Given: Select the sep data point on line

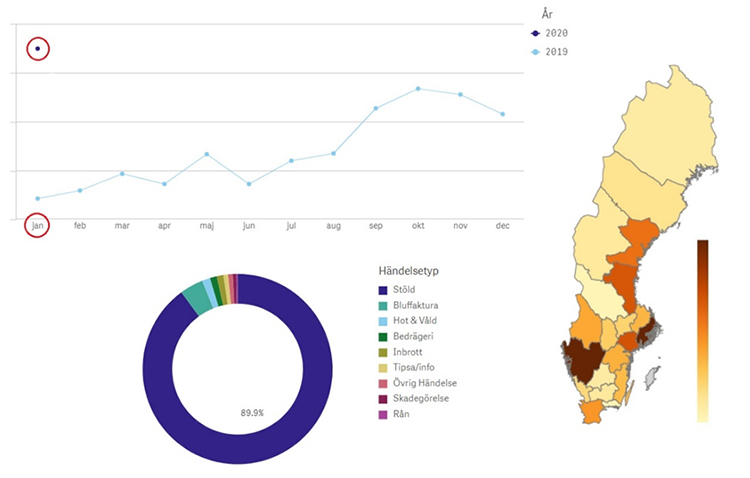Looking at the screenshot, I should click(376, 108).
